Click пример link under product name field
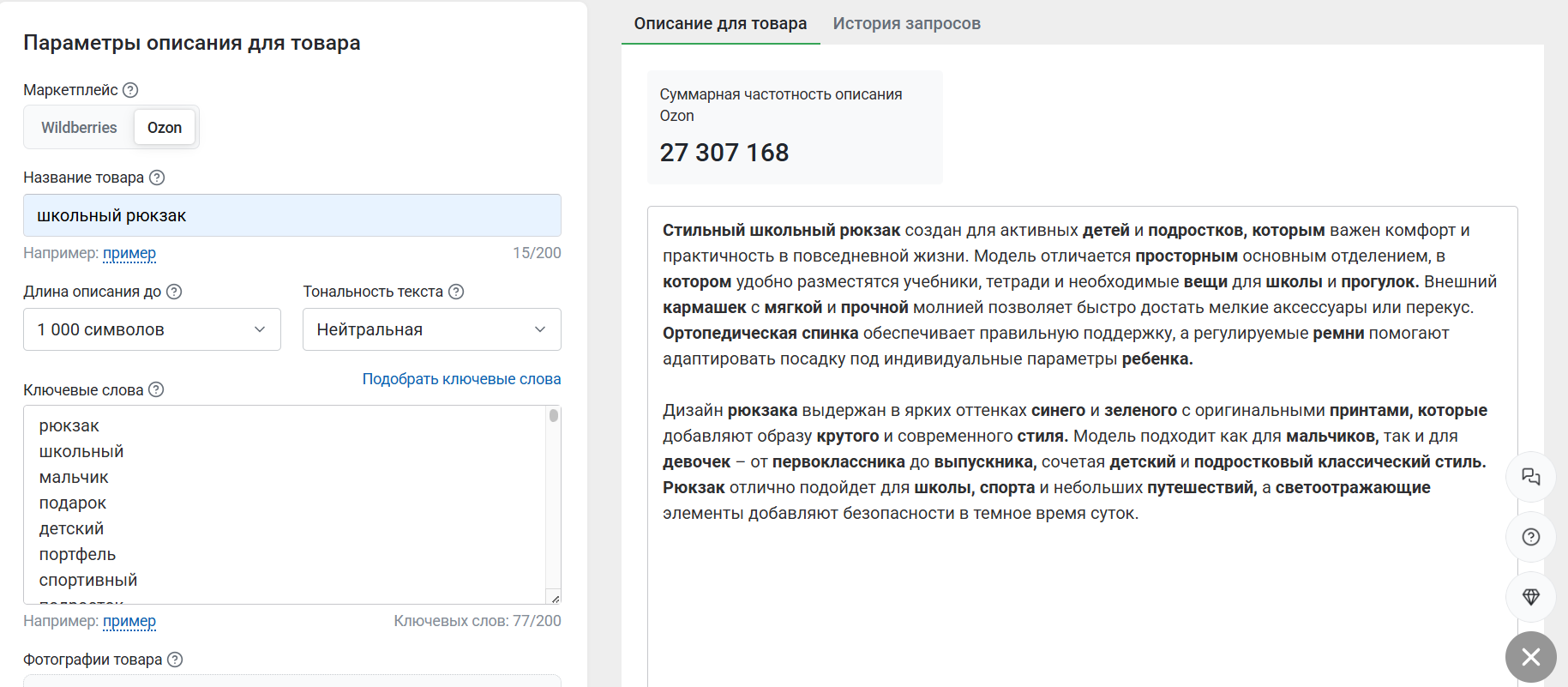This screenshot has width=1568, height=687. pyautogui.click(x=129, y=253)
